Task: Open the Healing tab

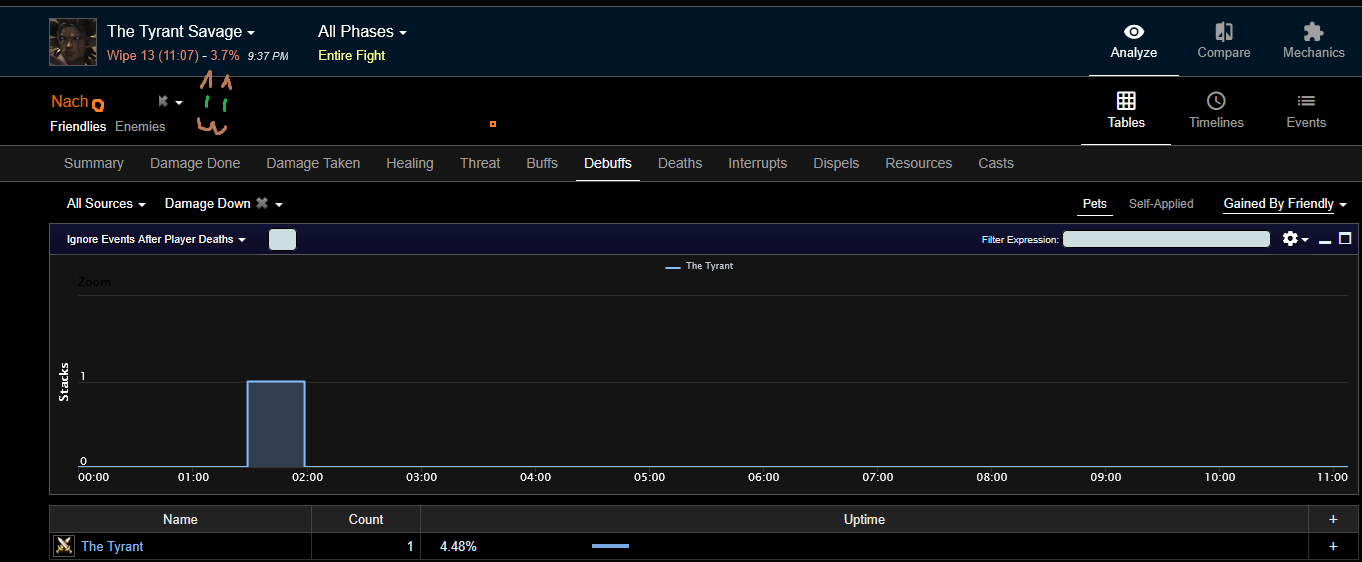Action: pos(410,163)
